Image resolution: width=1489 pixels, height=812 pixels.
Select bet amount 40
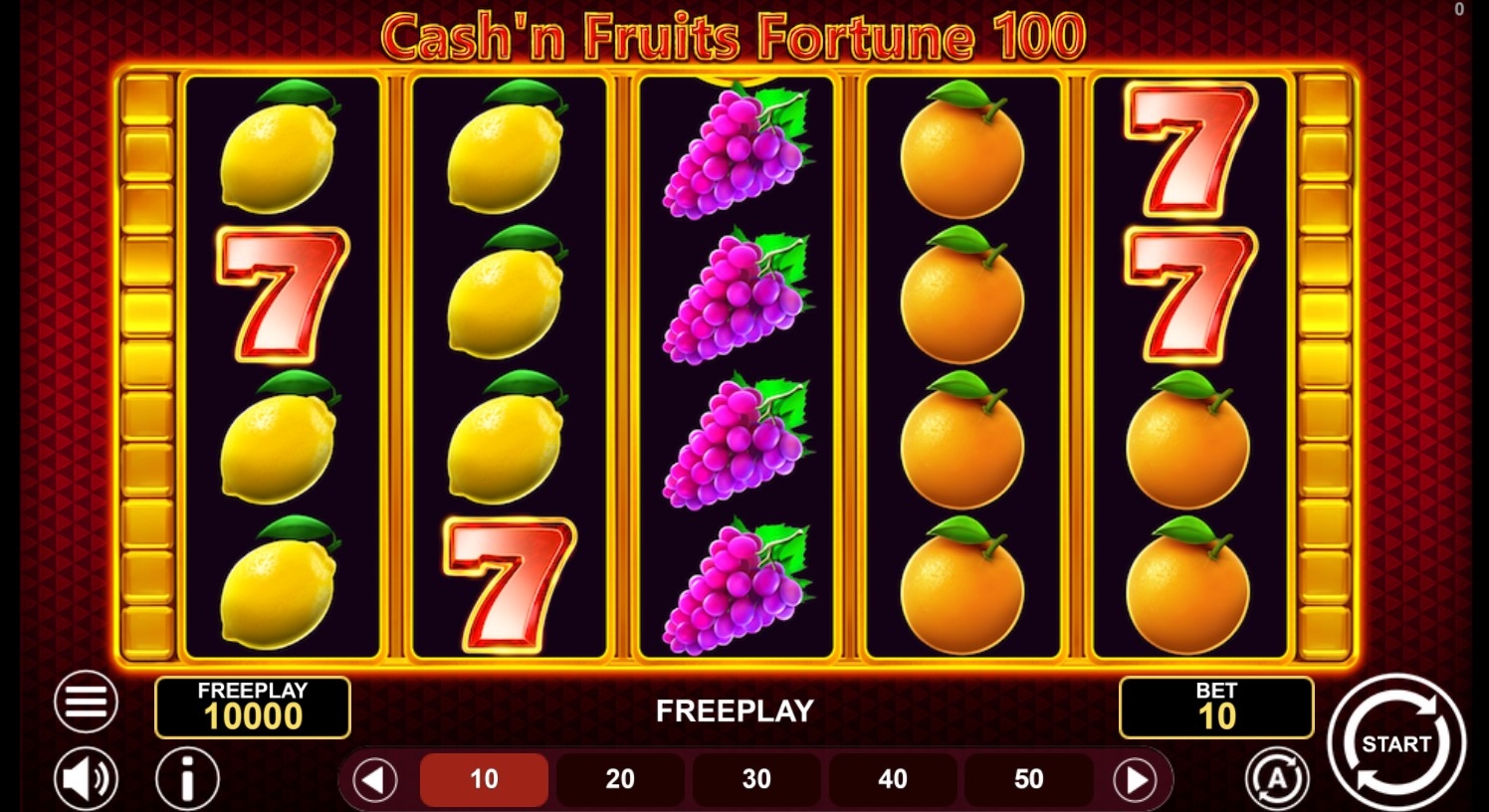[893, 779]
